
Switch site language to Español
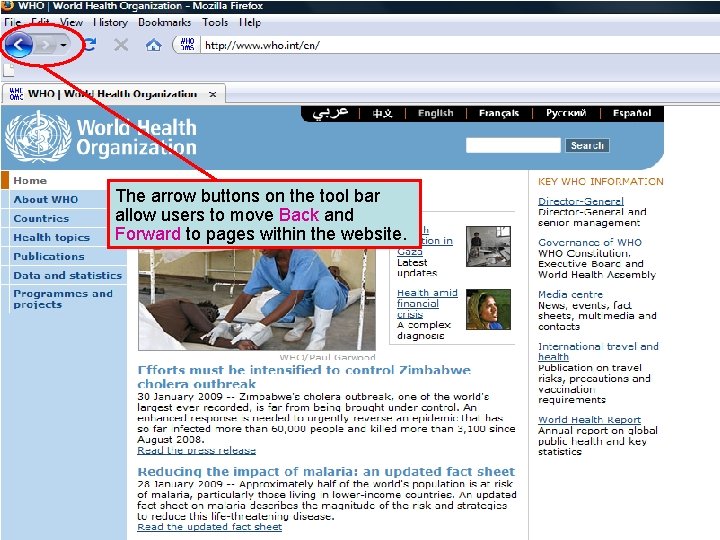coord(632,113)
